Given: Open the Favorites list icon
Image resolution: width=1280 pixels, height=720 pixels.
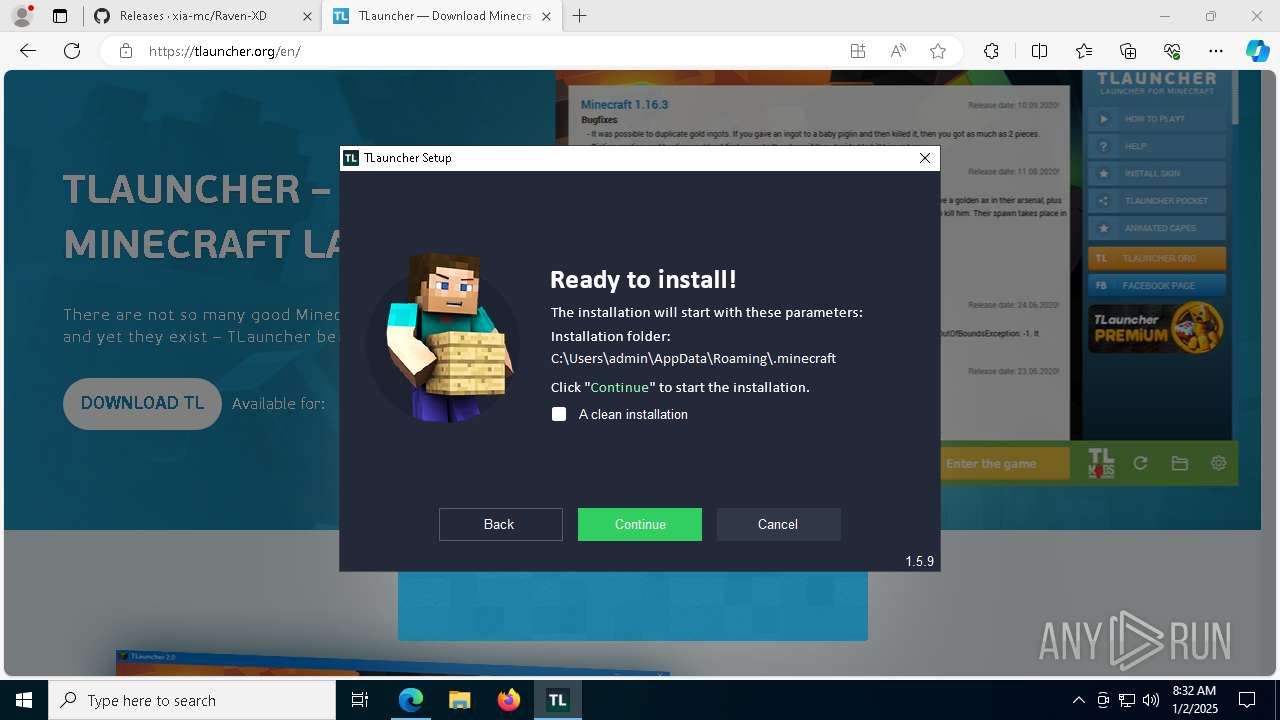Looking at the screenshot, I should [1084, 51].
